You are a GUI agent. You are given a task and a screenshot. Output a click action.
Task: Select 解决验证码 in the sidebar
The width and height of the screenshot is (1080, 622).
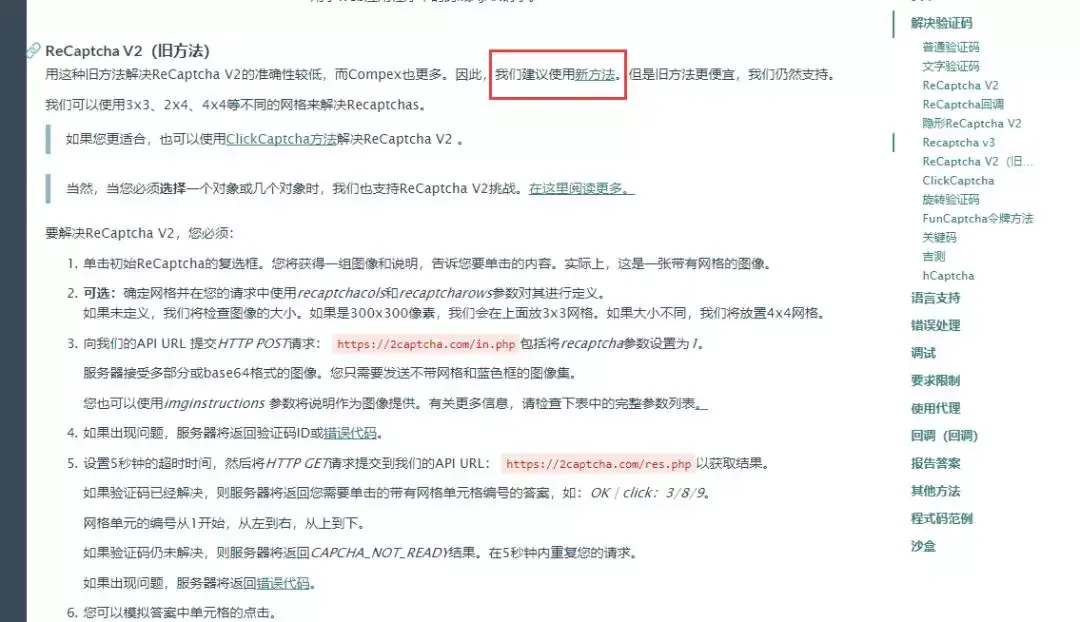coord(941,23)
